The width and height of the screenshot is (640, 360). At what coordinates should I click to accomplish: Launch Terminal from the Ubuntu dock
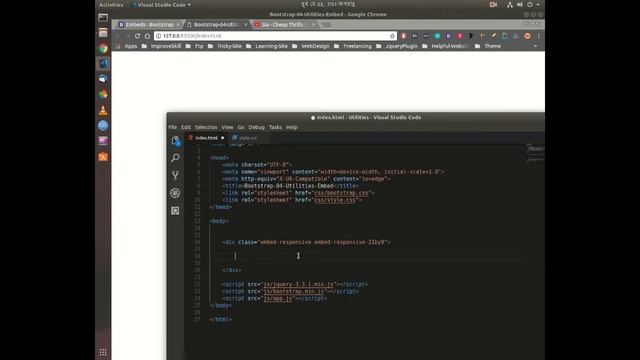103,18
